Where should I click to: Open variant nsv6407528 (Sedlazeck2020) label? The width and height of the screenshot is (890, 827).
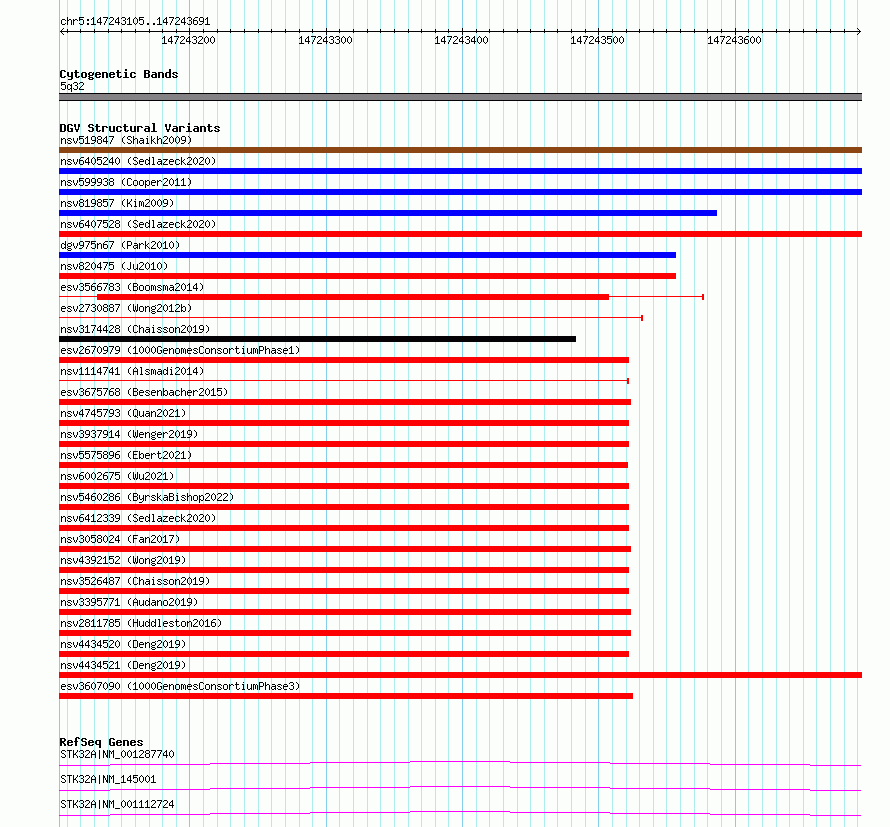click(138, 224)
